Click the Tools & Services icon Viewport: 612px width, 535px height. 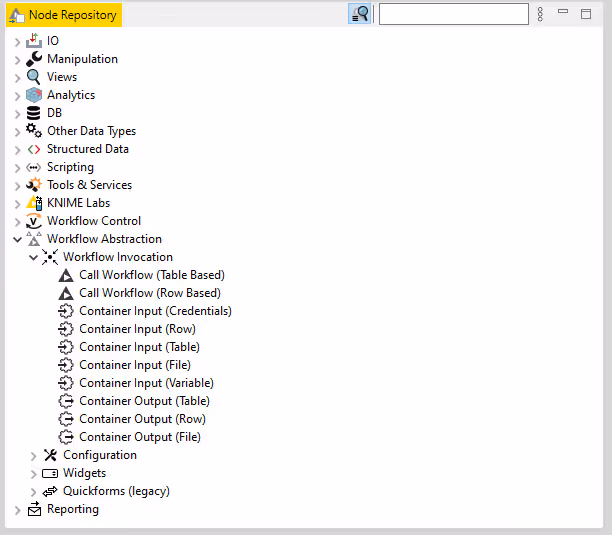click(x=34, y=185)
